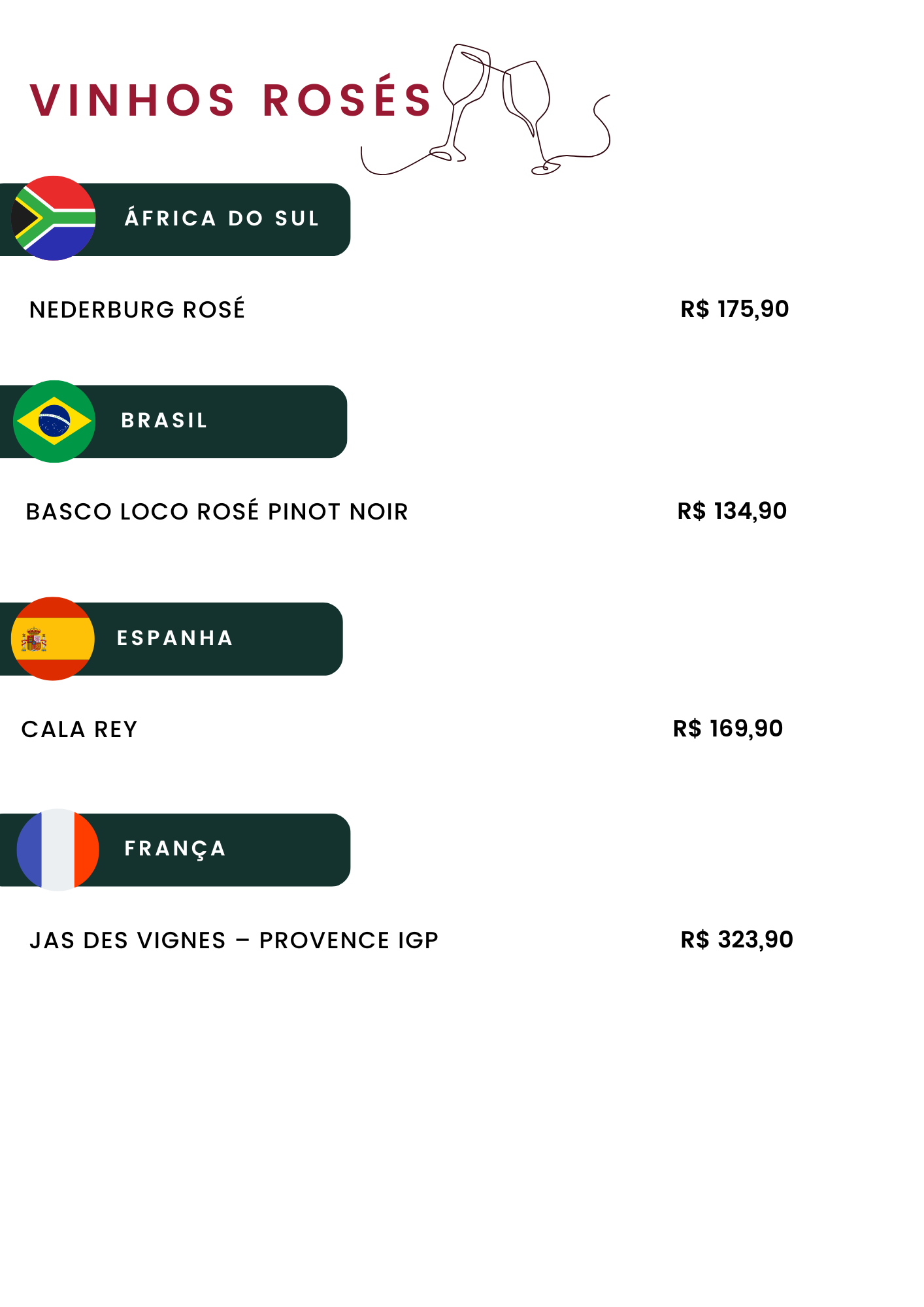Click the R$ 169,90 price

click(x=728, y=728)
